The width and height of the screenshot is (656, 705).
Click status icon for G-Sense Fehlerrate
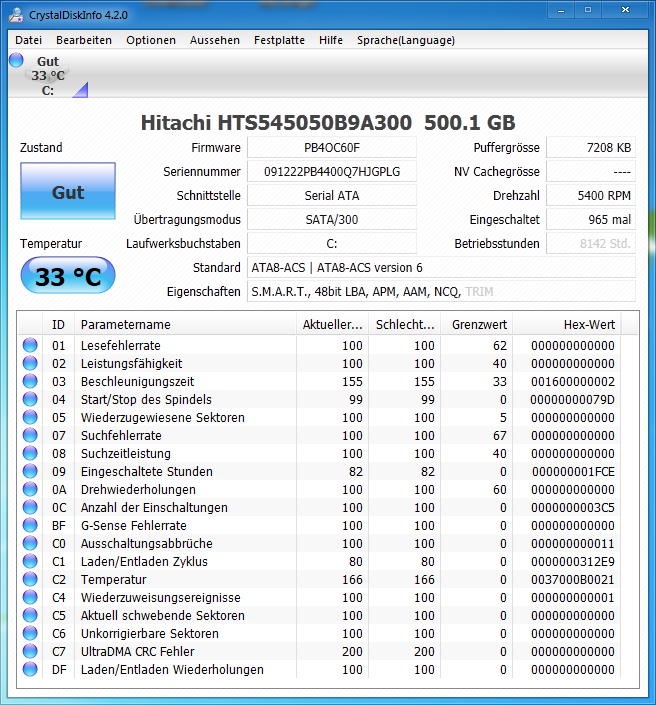click(30, 525)
